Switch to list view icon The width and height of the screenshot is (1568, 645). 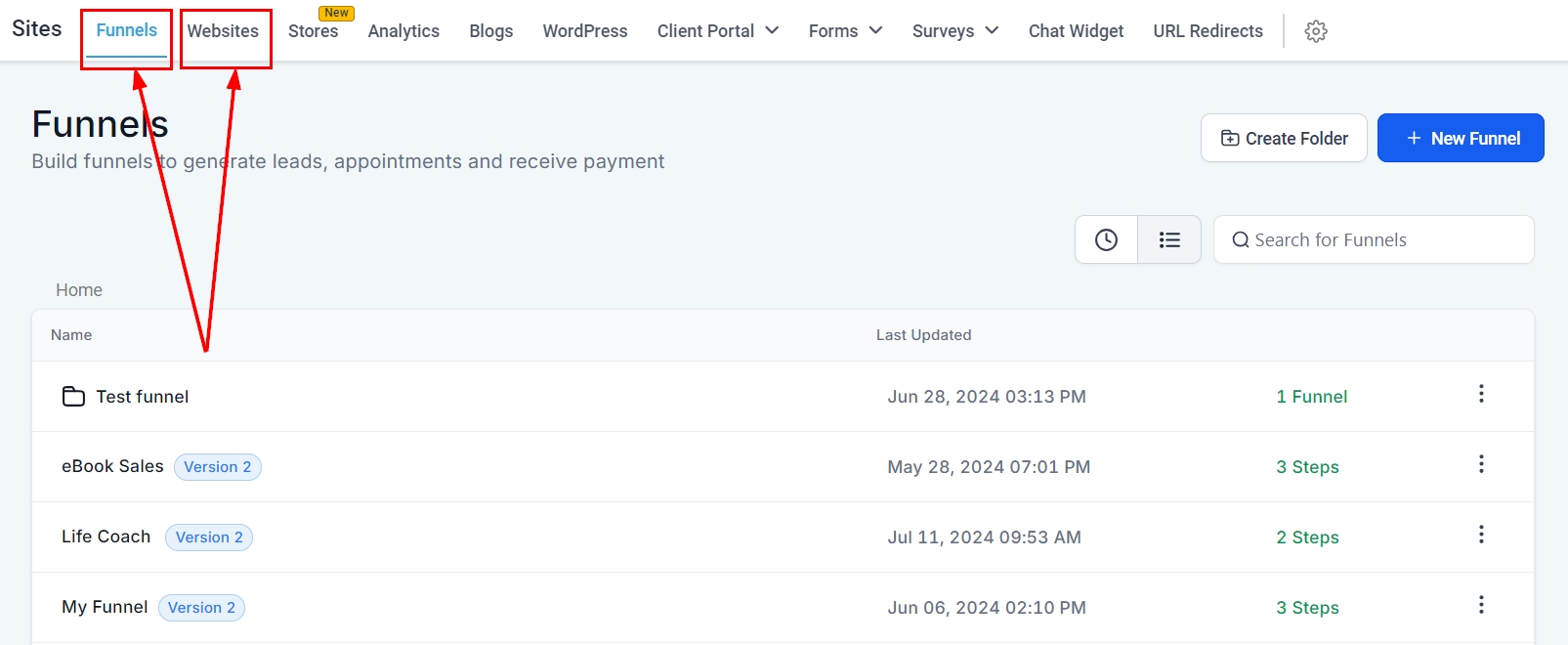[1169, 239]
